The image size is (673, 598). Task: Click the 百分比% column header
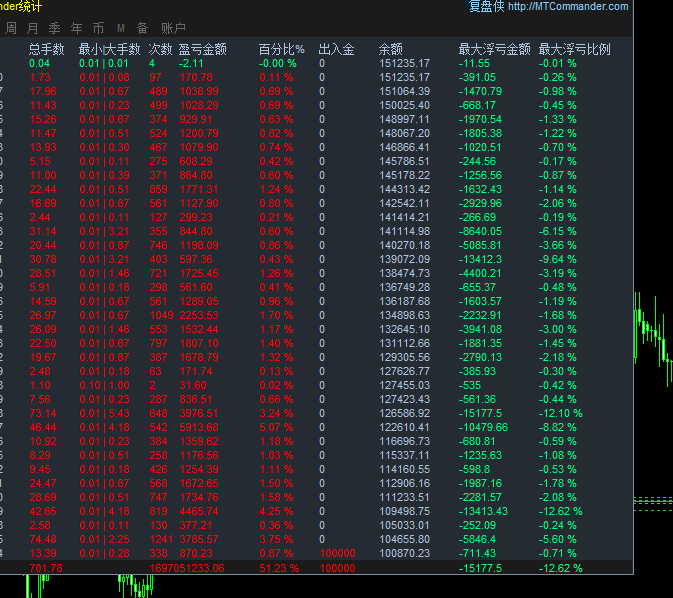coord(282,49)
